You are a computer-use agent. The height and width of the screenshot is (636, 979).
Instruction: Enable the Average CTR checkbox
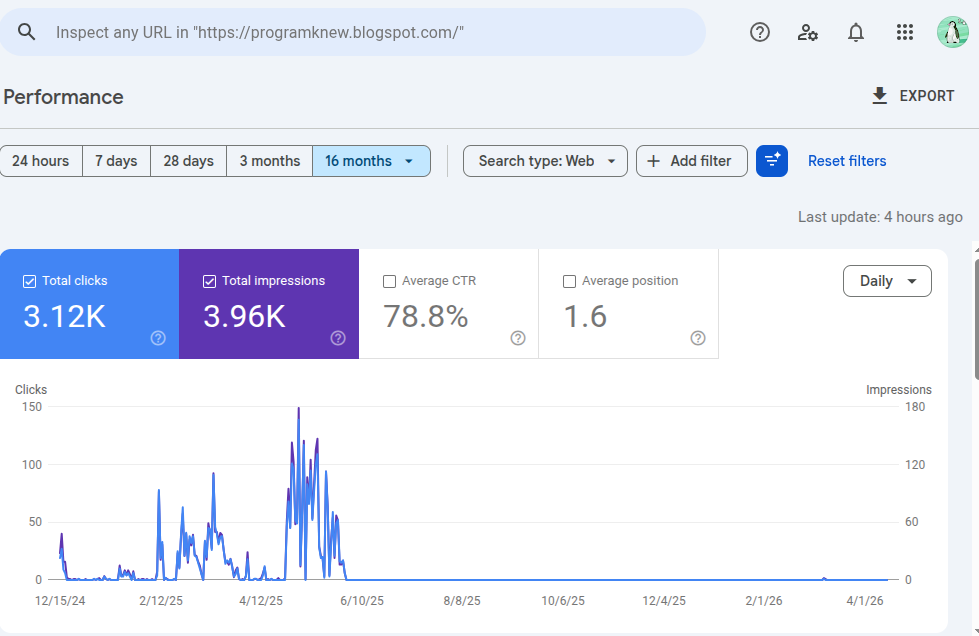pyautogui.click(x=390, y=281)
